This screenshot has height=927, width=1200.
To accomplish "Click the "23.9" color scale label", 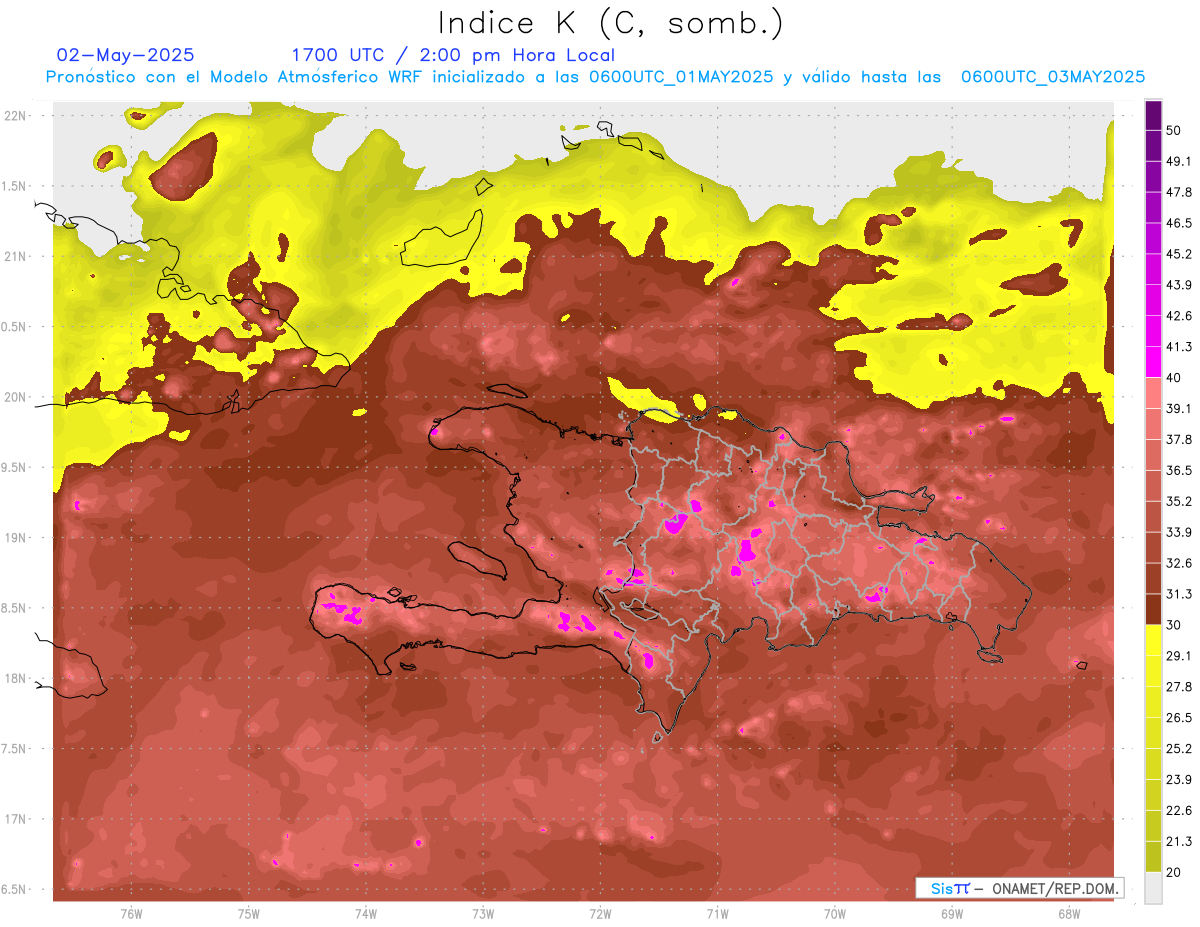I will (1179, 779).
